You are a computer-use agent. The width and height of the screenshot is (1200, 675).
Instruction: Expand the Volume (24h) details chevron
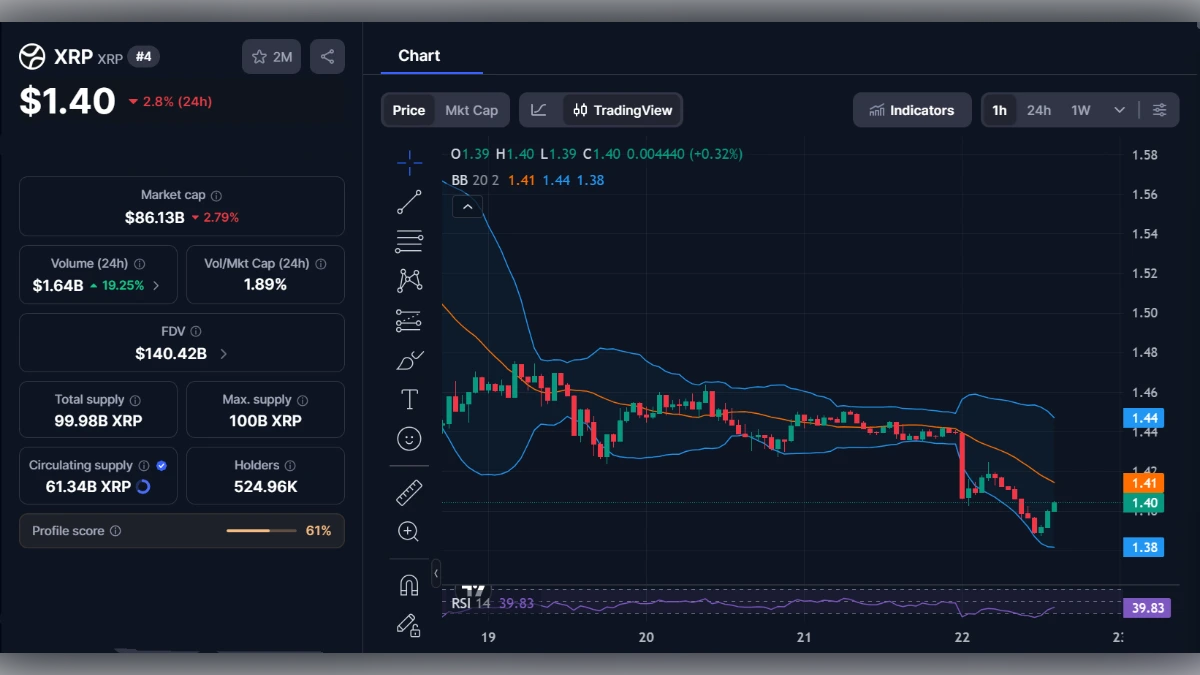(157, 285)
